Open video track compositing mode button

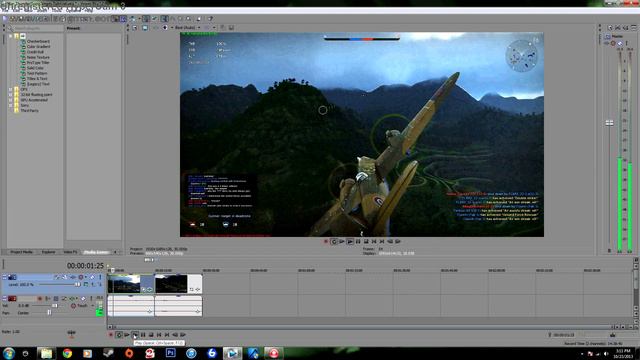[86, 284]
